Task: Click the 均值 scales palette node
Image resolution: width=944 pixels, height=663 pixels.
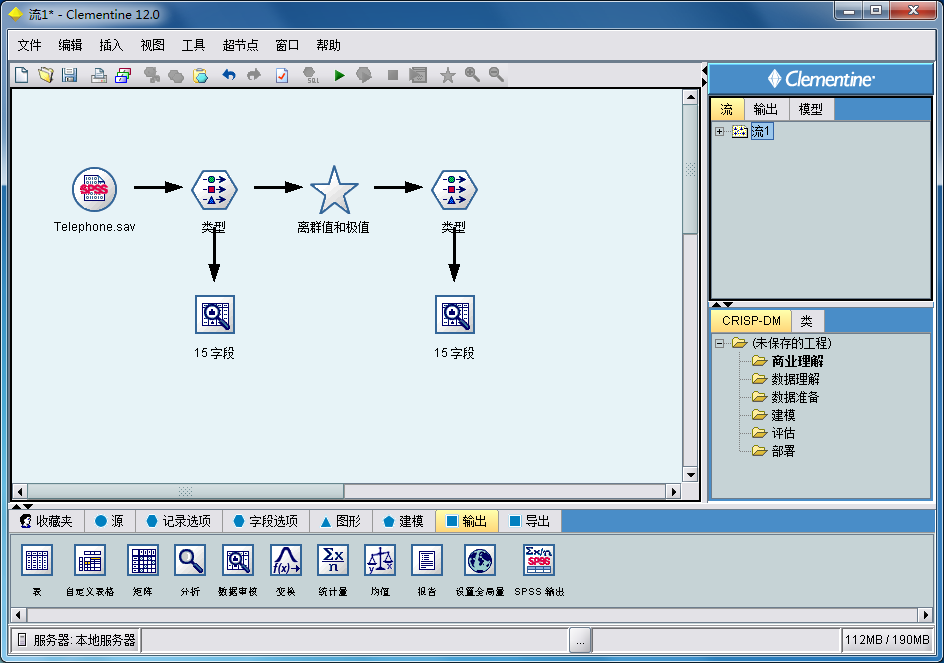Action: 380,560
